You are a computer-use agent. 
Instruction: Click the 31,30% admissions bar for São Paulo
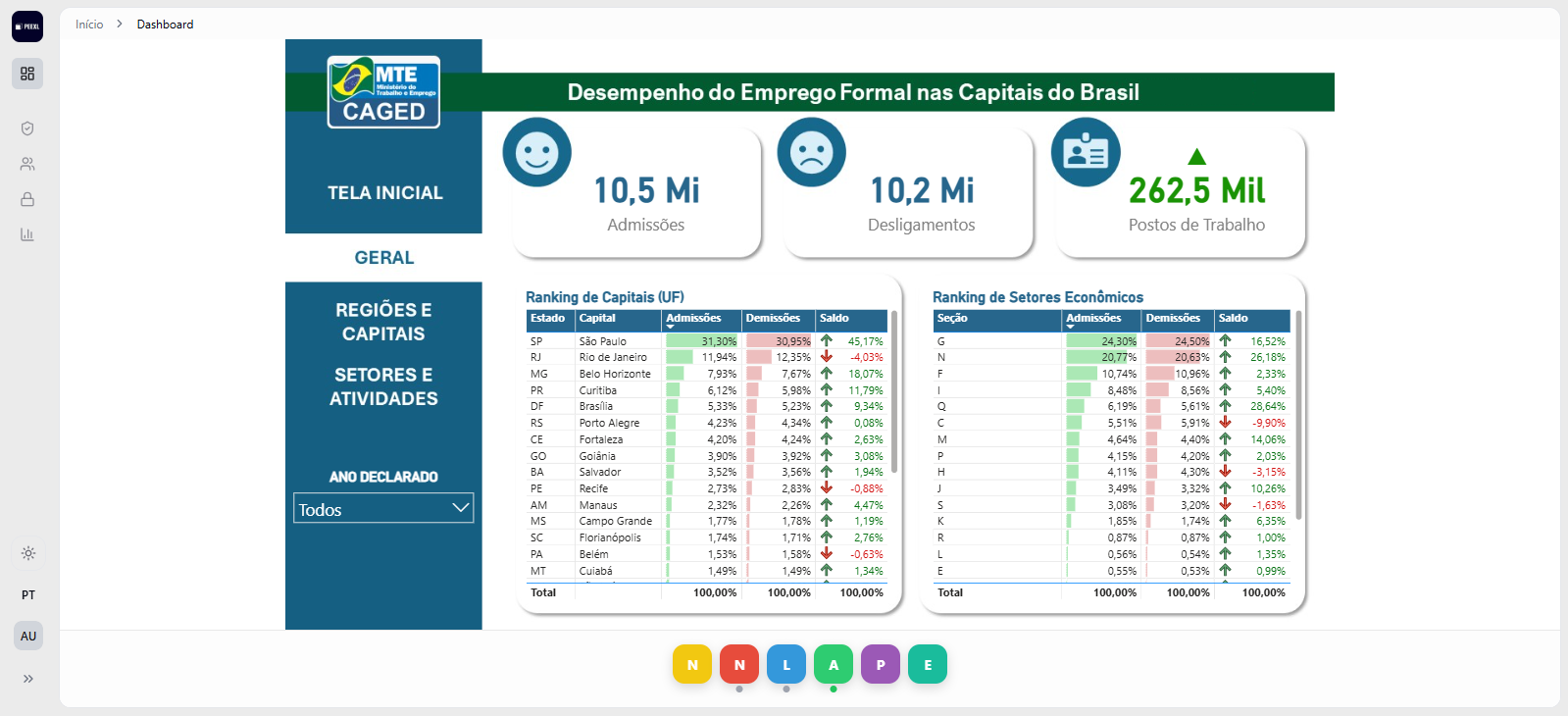click(x=702, y=341)
